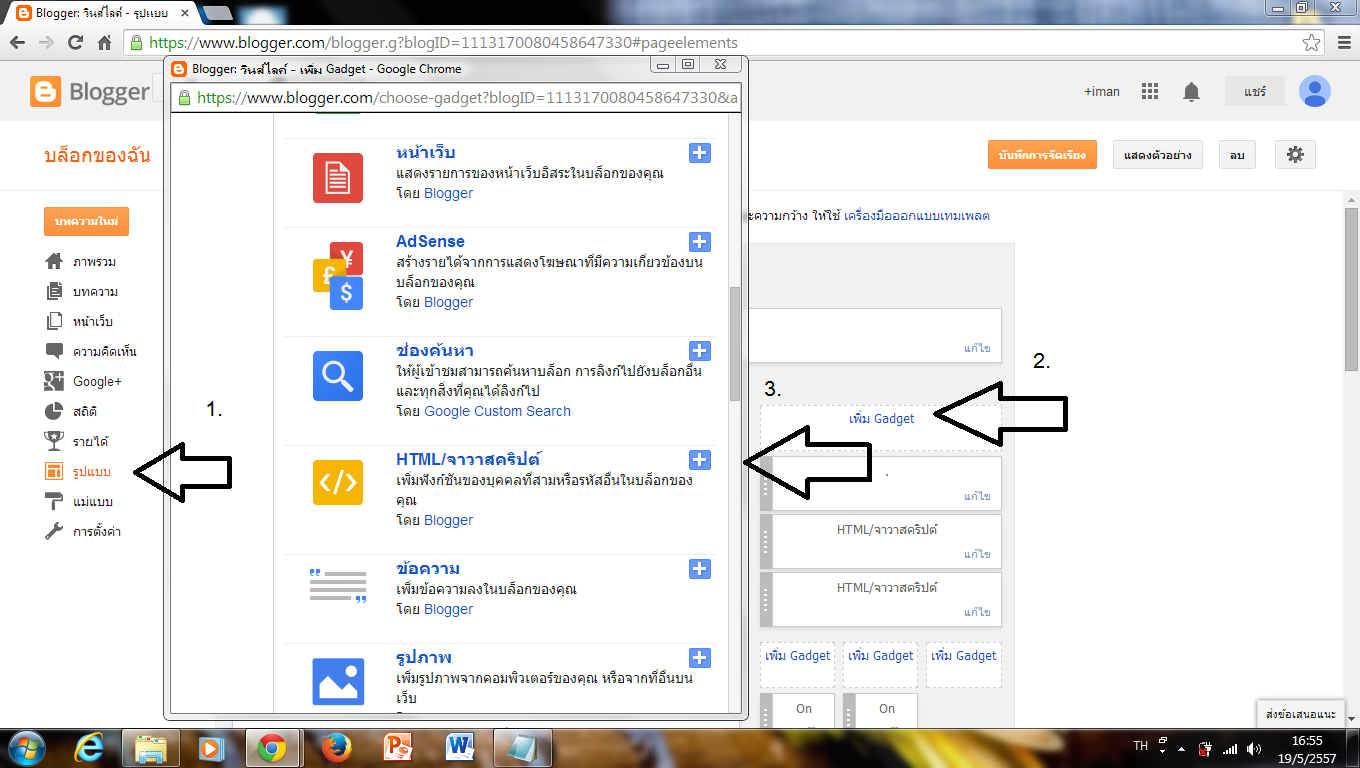Viewport: 1360px width, 768px height.
Task: Go back in Chrome main window
Action: coord(18,43)
